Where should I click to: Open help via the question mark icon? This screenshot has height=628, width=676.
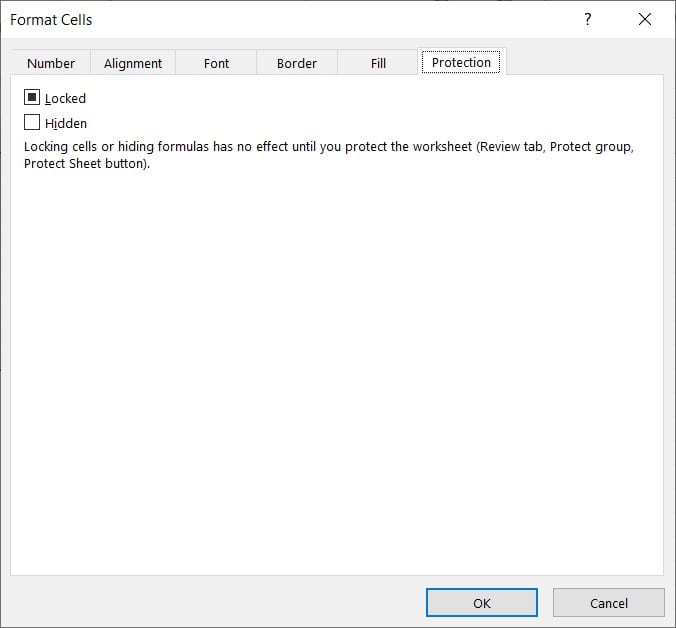click(x=588, y=19)
